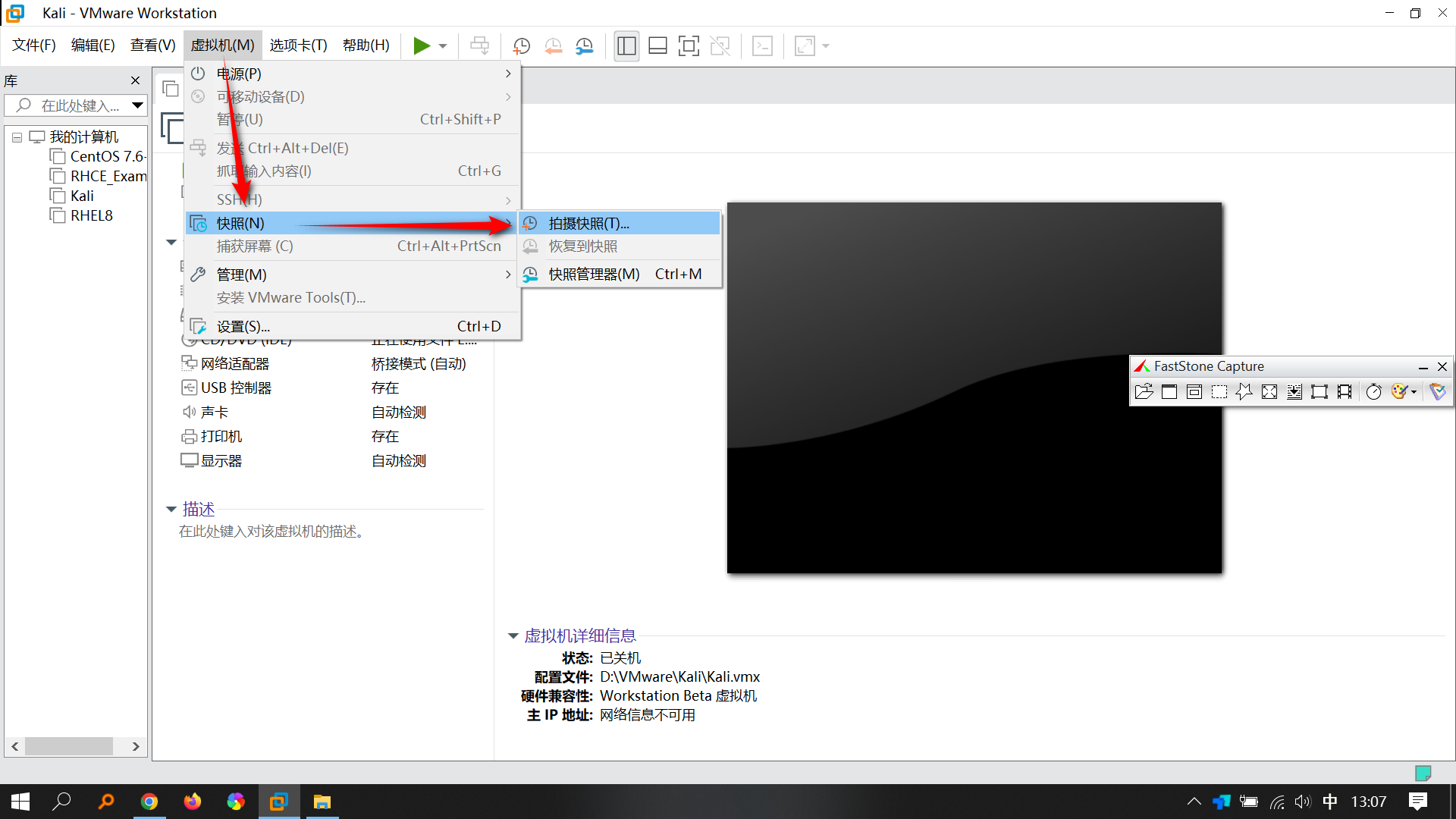Click FastStone screen color picker icon

(x=1400, y=392)
